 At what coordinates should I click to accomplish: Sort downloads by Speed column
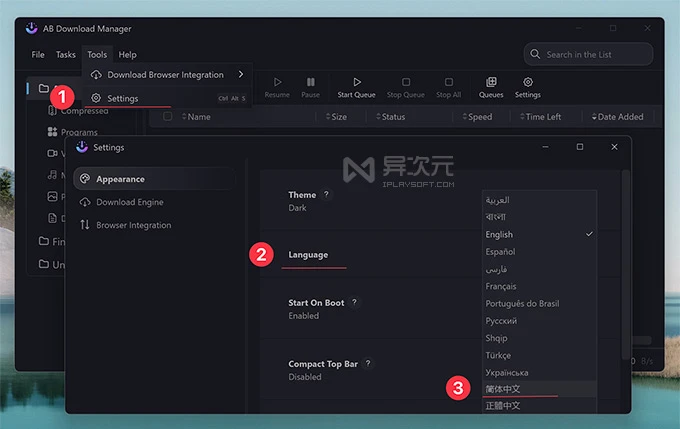click(x=477, y=117)
